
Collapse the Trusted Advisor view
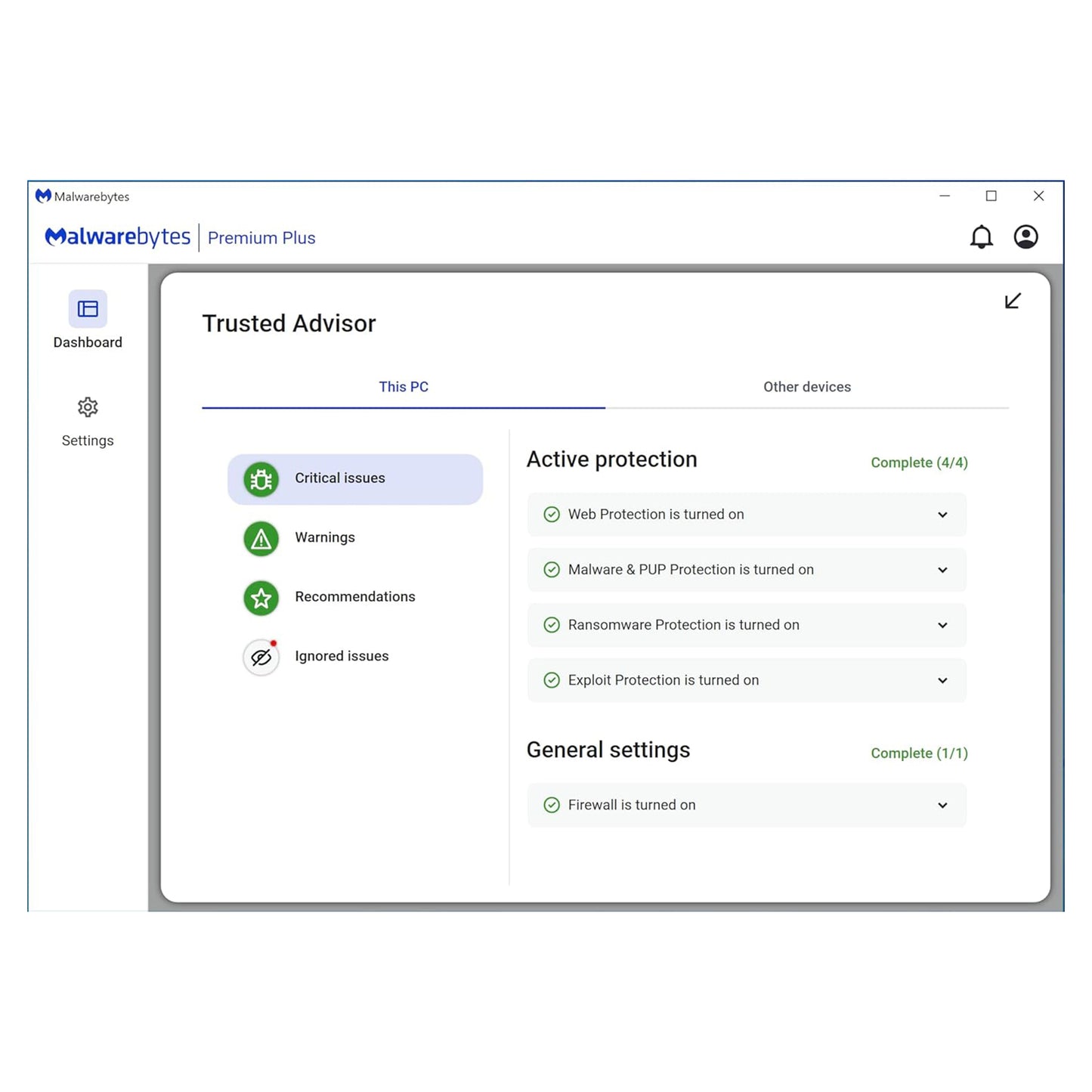pyautogui.click(x=1013, y=300)
